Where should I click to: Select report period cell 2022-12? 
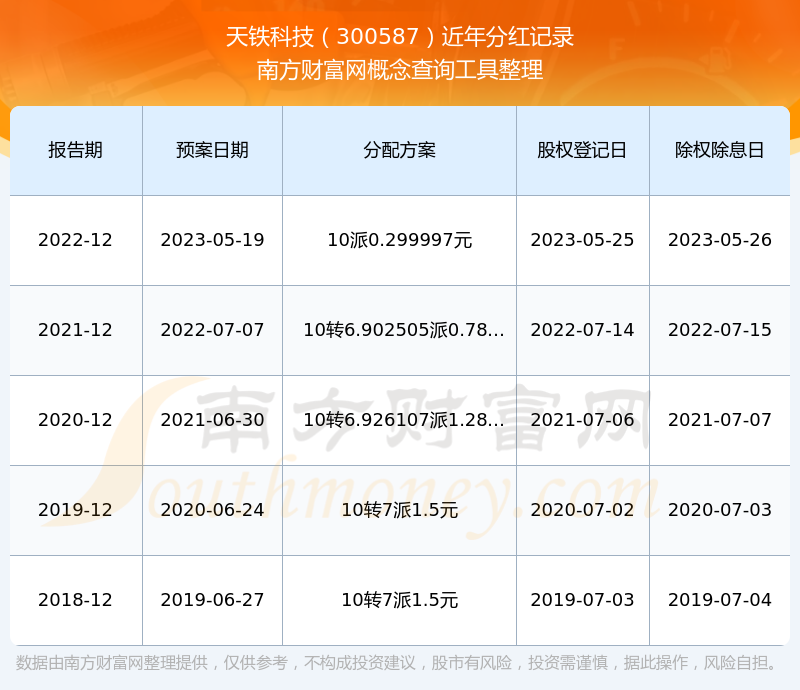coord(76,240)
